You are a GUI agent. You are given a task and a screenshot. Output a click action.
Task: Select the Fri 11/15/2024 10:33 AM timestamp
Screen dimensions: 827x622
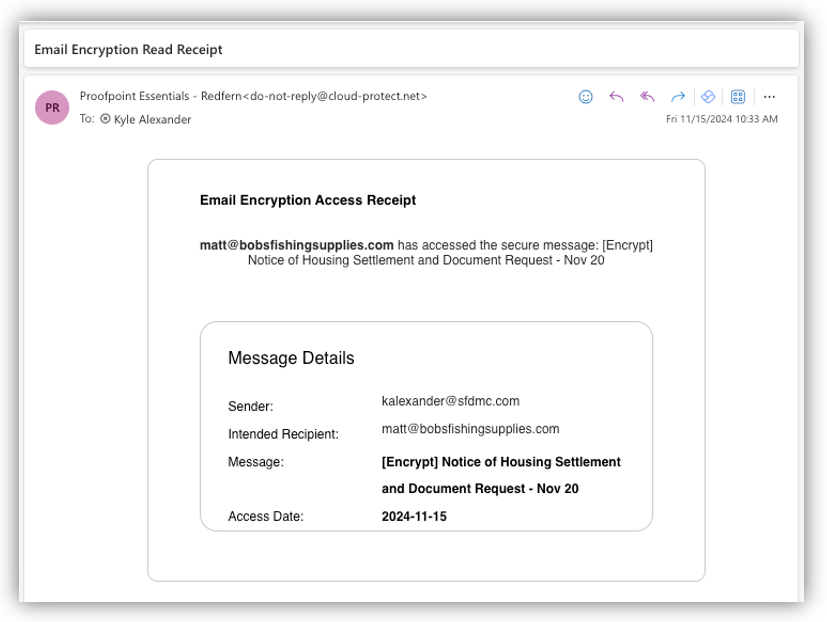(722, 119)
